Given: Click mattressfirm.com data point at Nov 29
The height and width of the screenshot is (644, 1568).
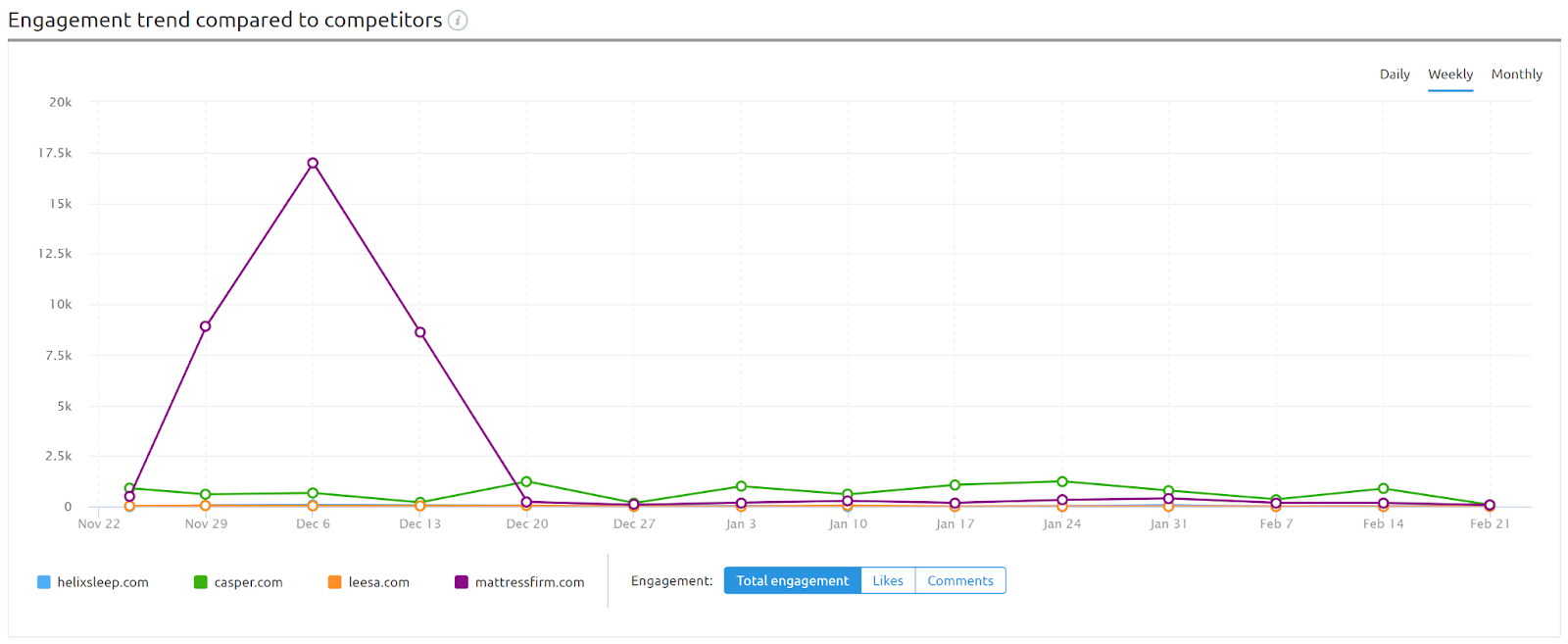Looking at the screenshot, I should (205, 325).
